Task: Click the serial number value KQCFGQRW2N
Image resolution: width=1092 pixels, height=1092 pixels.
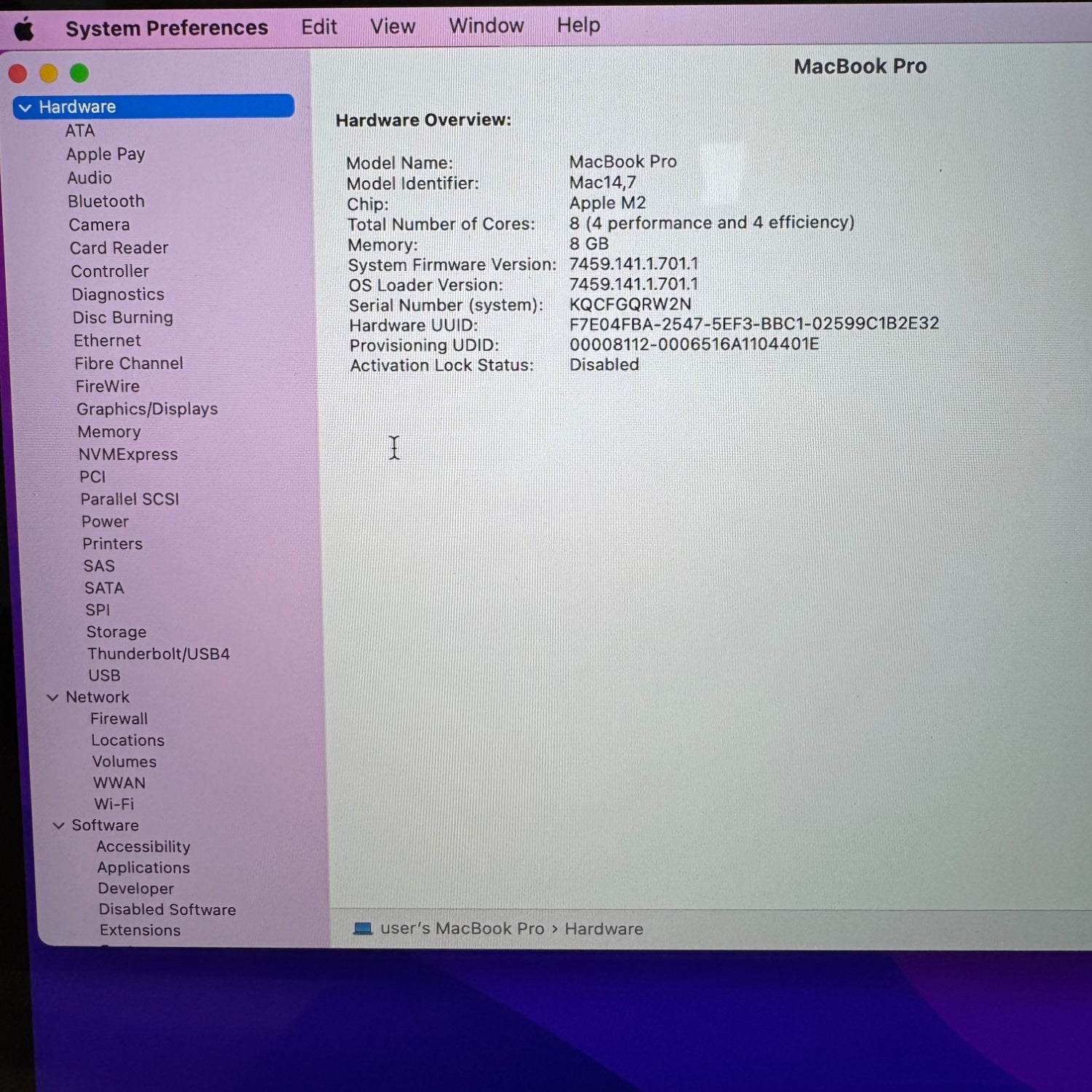Action: click(x=630, y=304)
